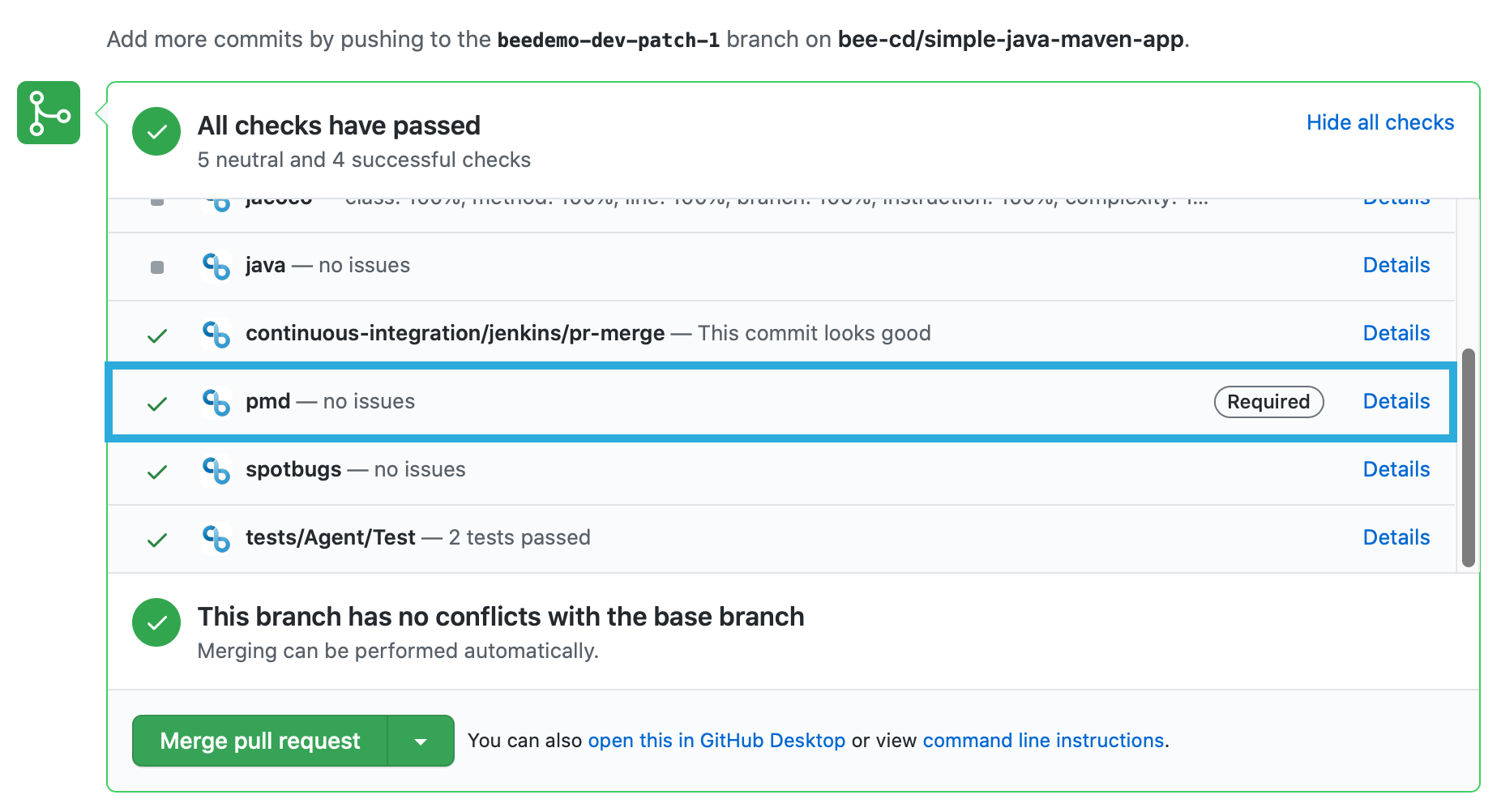Image resolution: width=1501 pixels, height=812 pixels.
Task: Open Details for jenkins pr-merge check
Action: tap(1396, 333)
